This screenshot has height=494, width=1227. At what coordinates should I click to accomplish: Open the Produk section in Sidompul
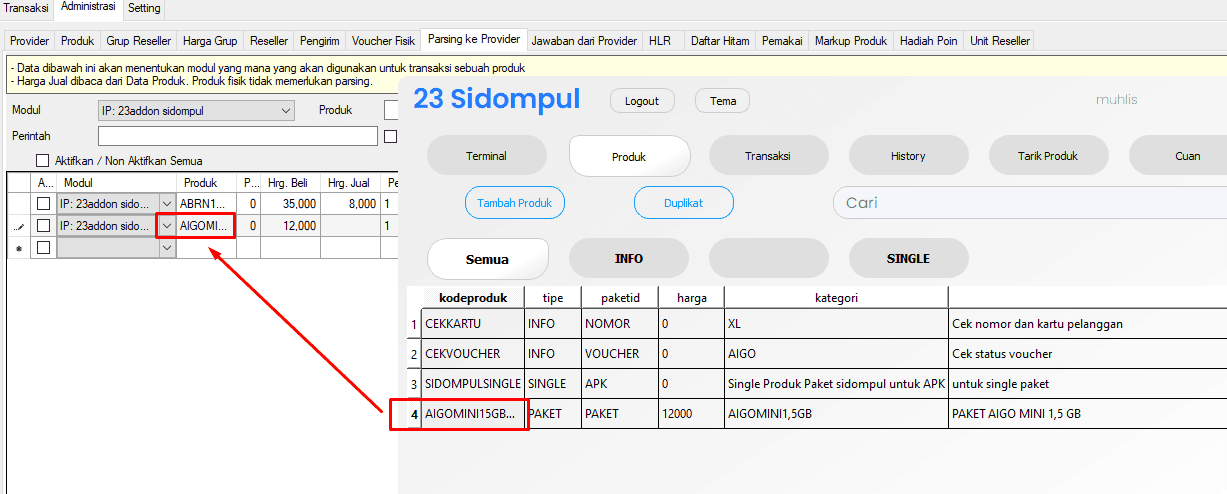click(629, 156)
